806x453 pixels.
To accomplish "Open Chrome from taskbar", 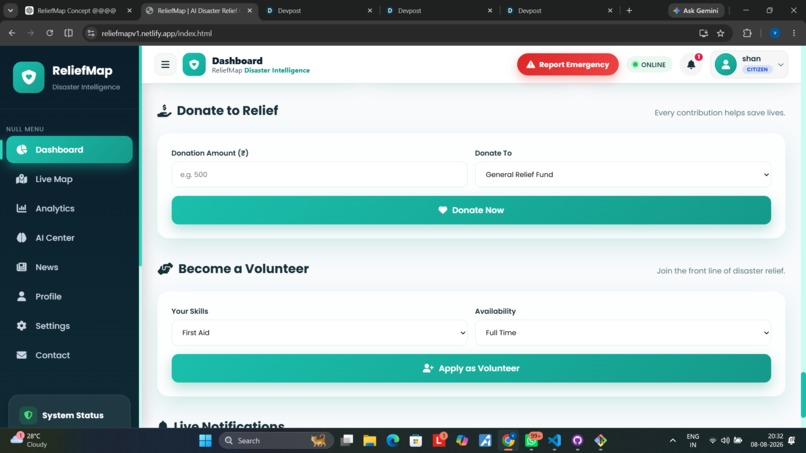I will [508, 441].
